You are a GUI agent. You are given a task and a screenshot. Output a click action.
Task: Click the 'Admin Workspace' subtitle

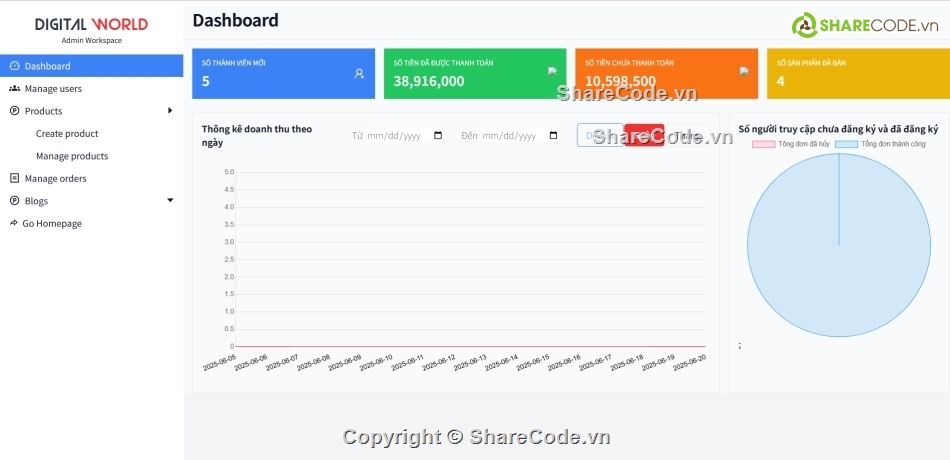tap(91, 41)
